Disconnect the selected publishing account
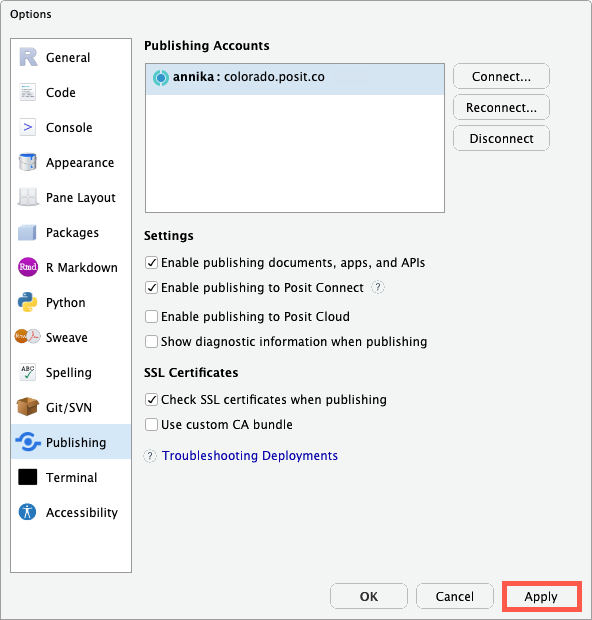Viewport: 592px width, 620px height. 501,138
